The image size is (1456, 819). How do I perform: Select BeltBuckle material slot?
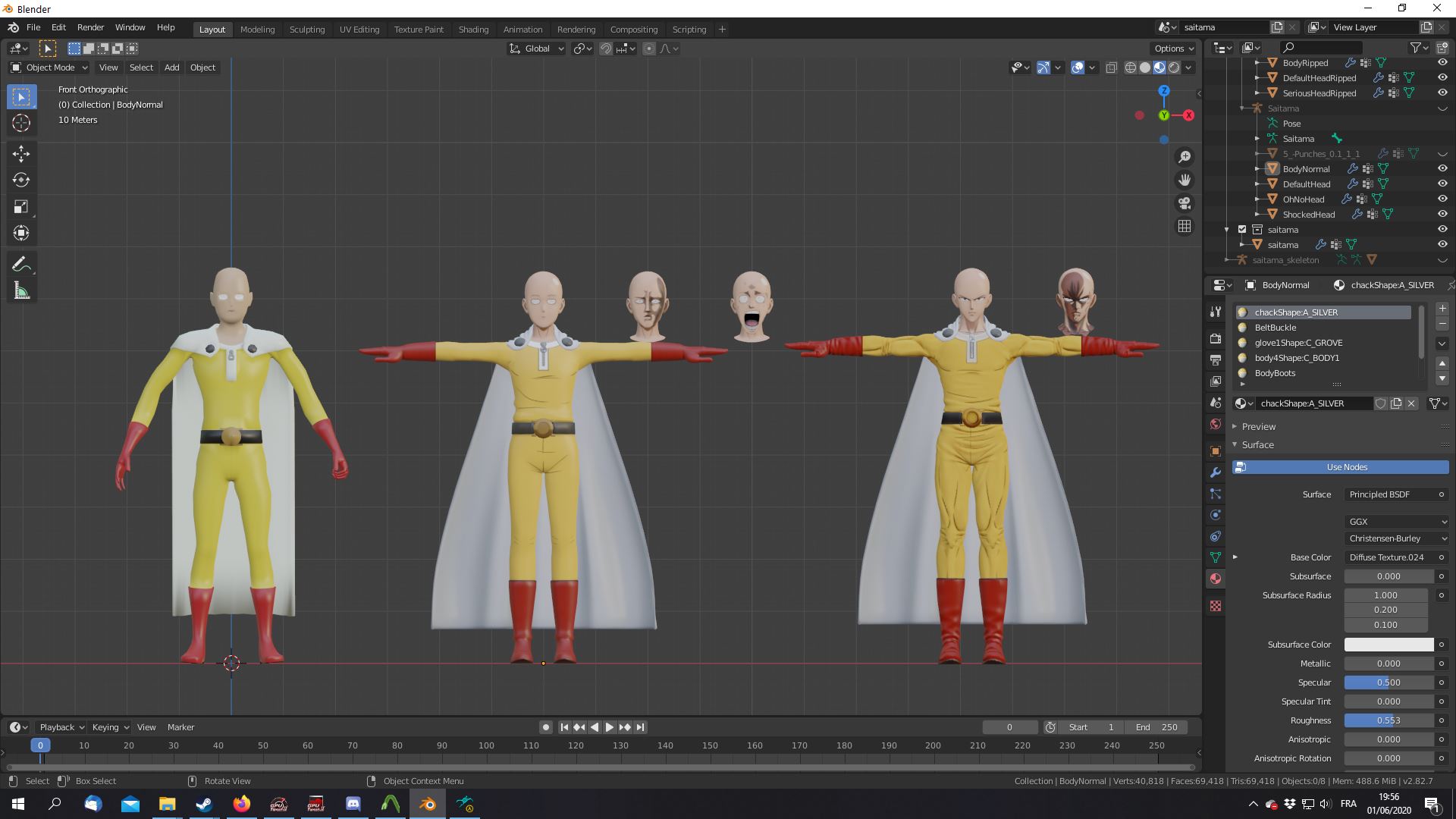point(1323,328)
